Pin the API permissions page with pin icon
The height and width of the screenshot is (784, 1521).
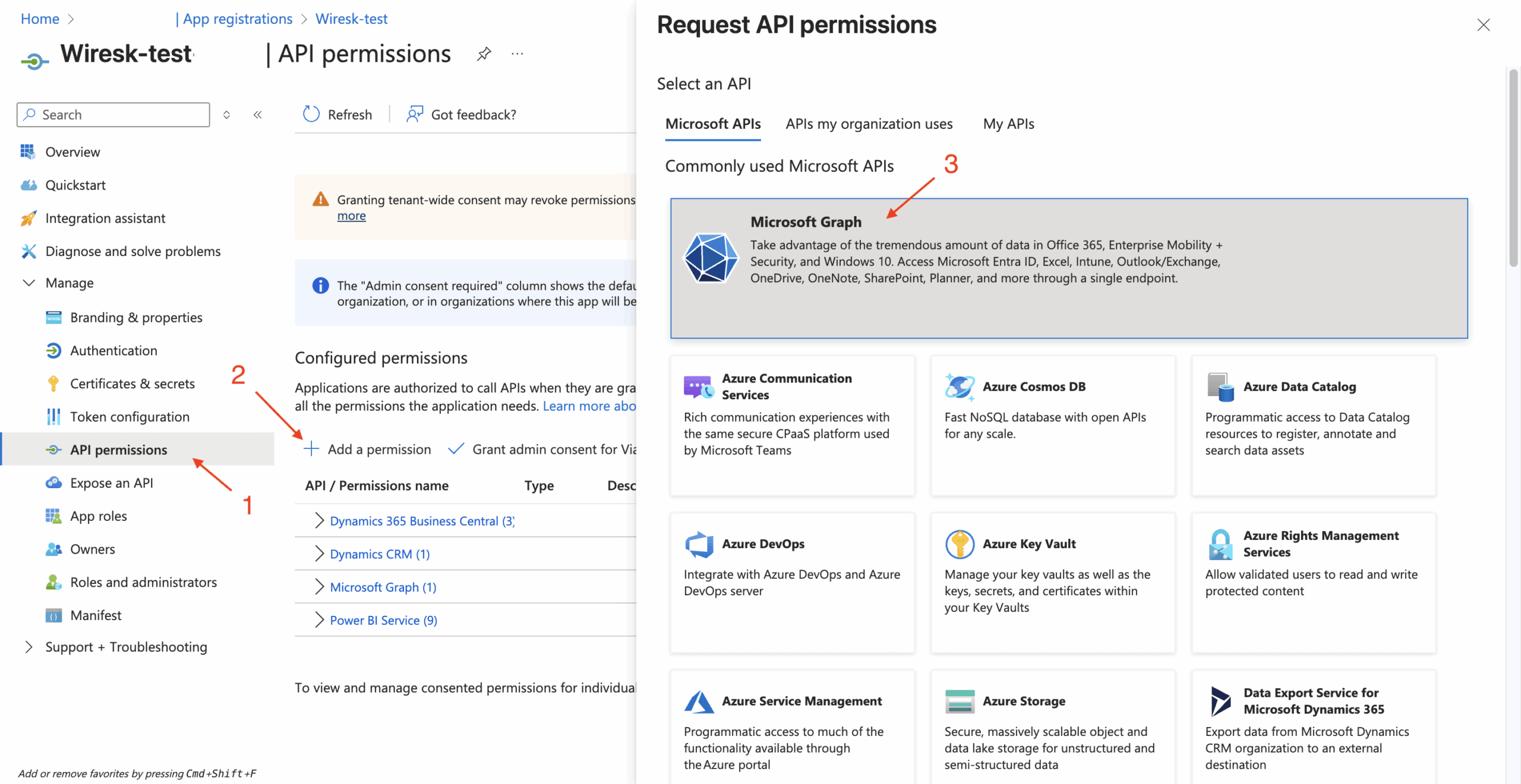[x=484, y=54]
